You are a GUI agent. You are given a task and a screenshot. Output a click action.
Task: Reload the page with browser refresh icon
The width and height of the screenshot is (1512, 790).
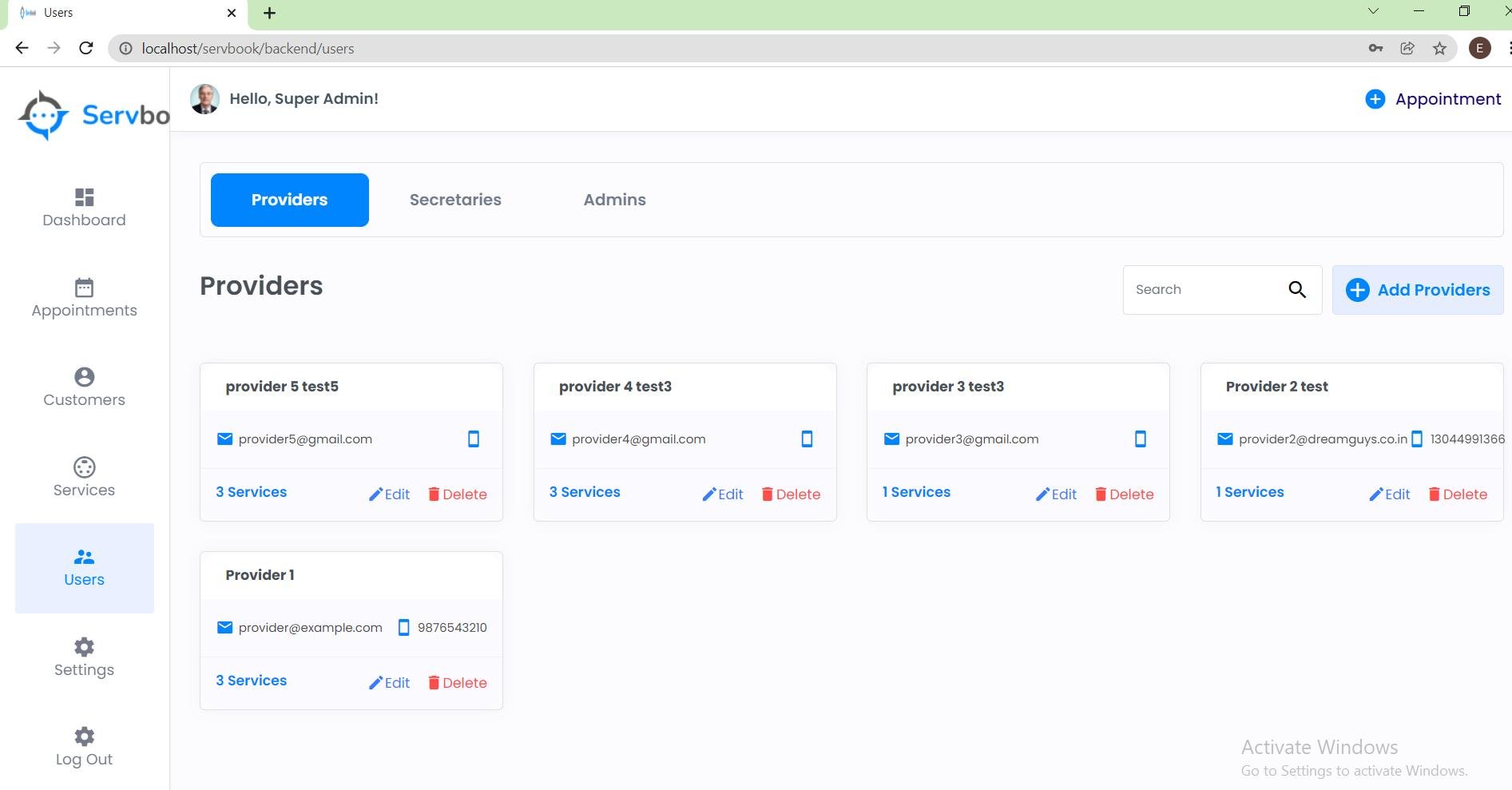86,48
